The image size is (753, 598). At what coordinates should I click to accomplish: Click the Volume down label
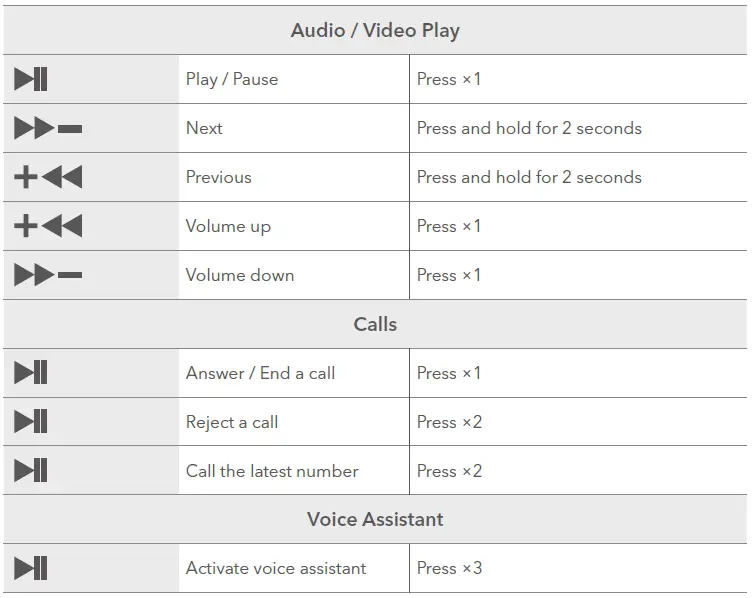coord(240,275)
